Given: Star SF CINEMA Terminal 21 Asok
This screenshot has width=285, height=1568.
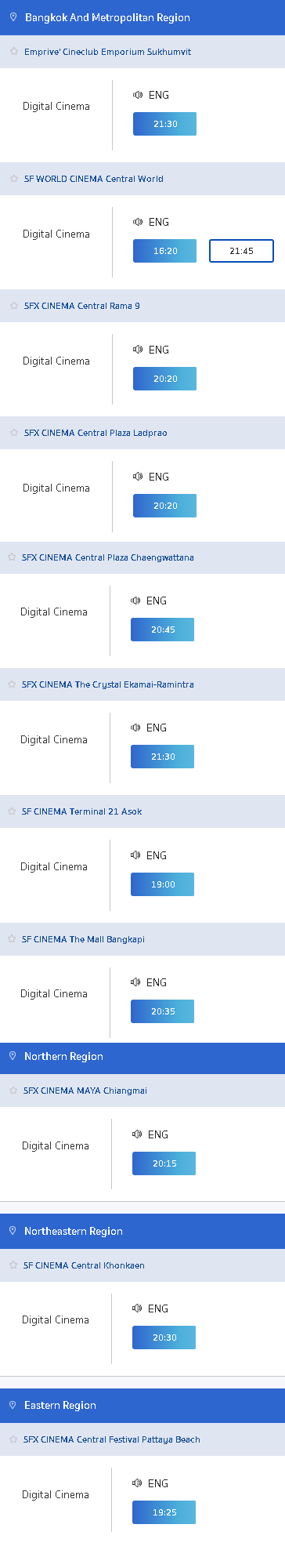Looking at the screenshot, I should tap(12, 811).
